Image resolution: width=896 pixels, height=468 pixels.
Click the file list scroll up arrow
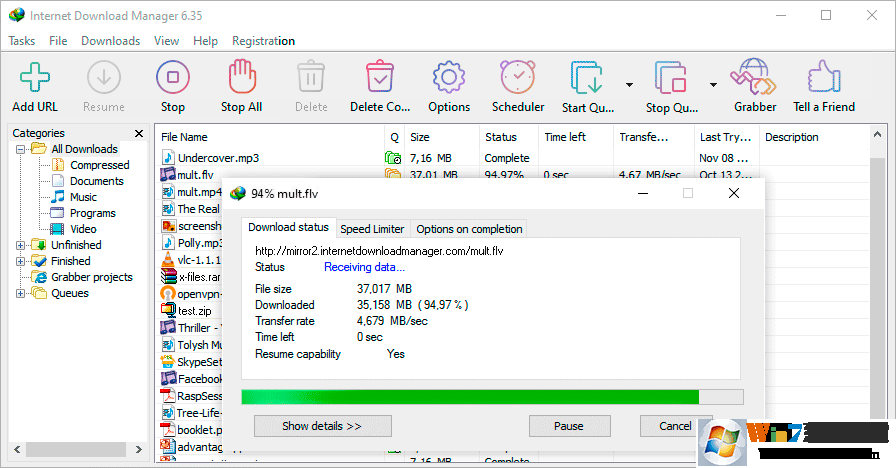pos(877,135)
